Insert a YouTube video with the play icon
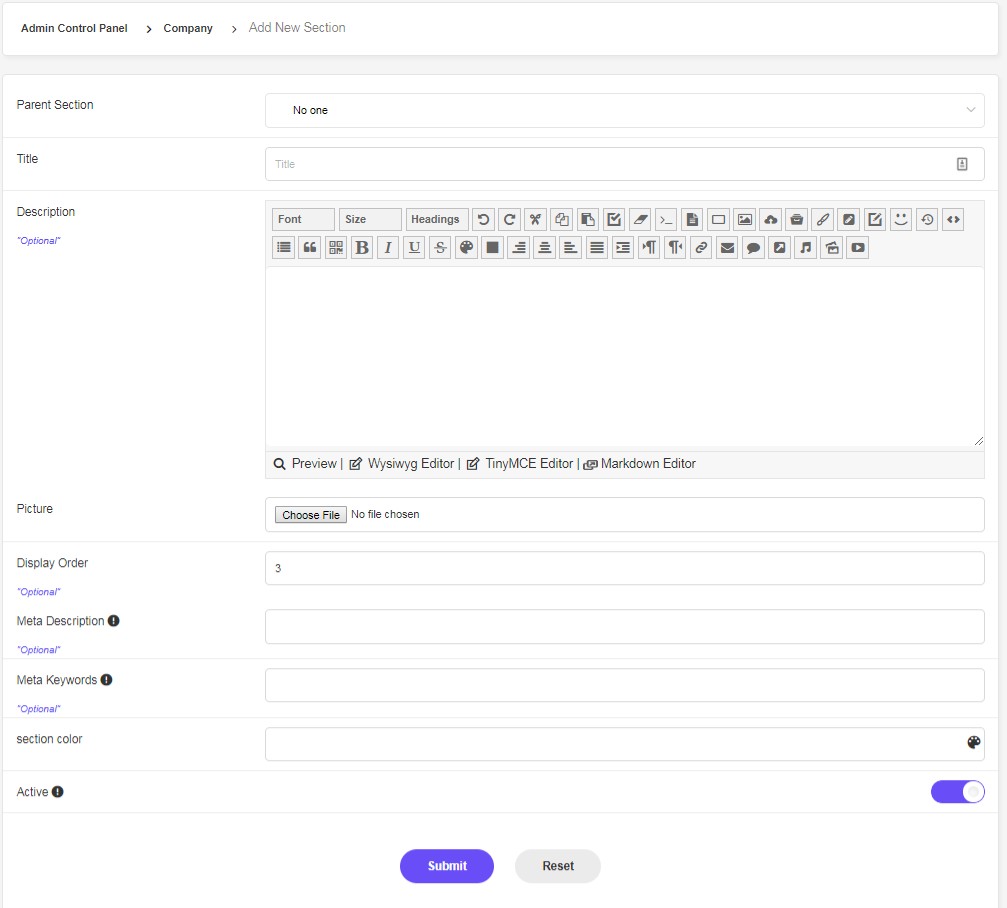Viewport: 1007px width, 908px height. (858, 247)
